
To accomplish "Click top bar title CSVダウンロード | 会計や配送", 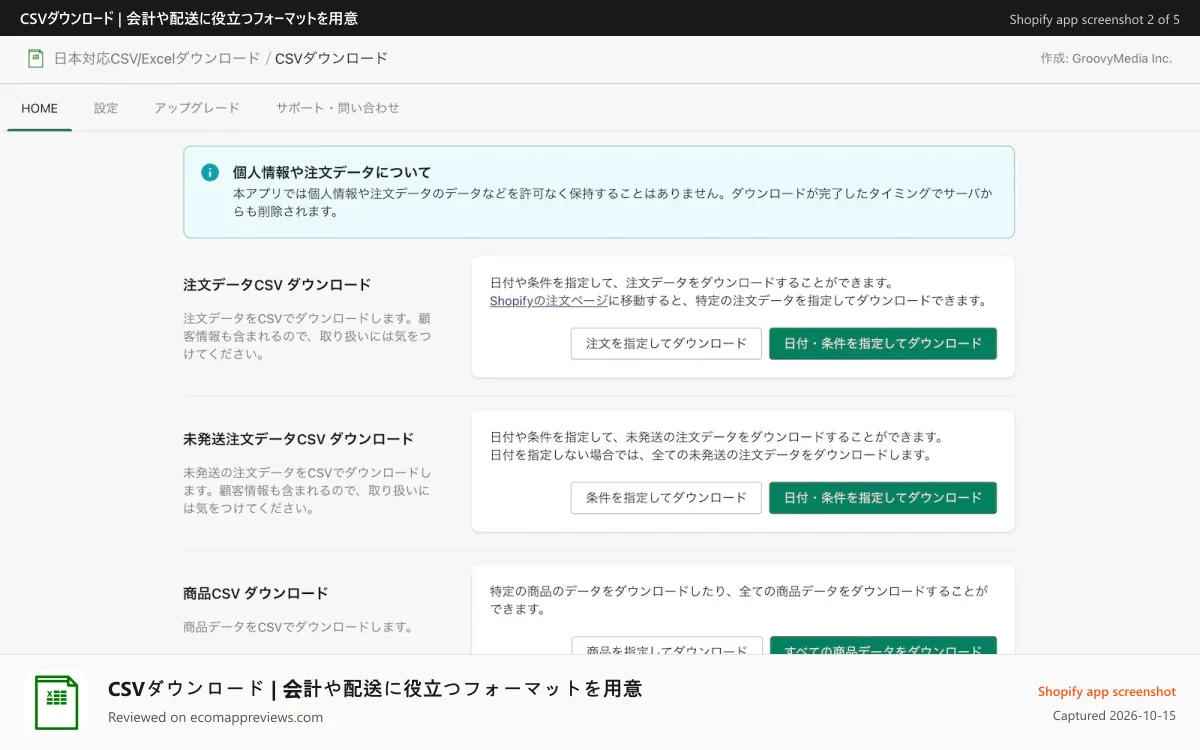I will 189,18.
